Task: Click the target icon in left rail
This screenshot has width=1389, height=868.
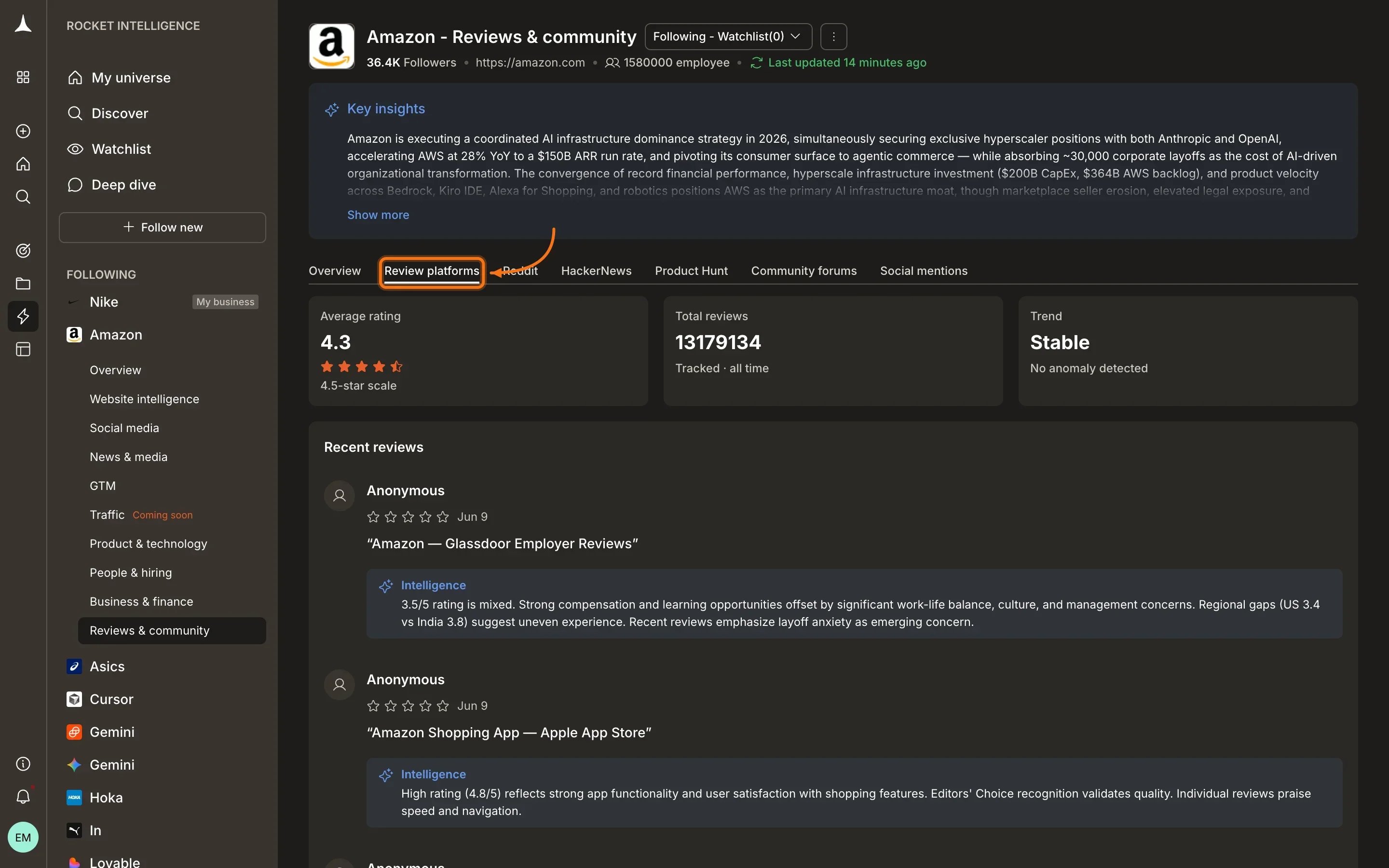Action: (23, 250)
